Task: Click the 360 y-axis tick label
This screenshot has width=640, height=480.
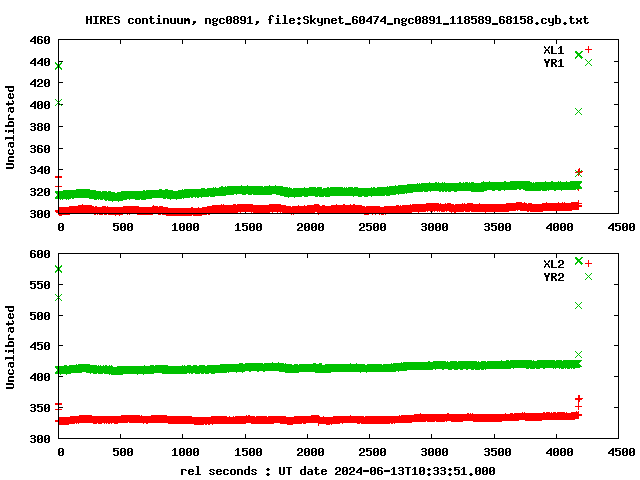Action: point(40,149)
